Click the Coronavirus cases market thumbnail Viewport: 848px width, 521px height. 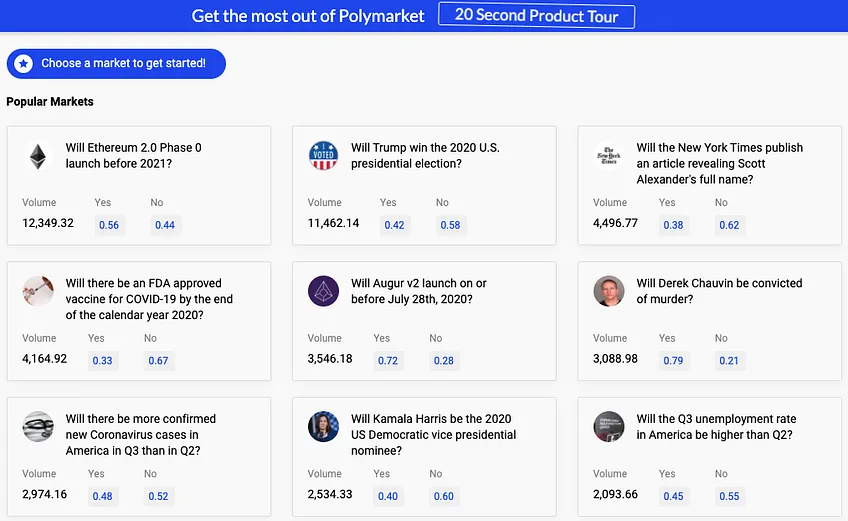click(x=38, y=427)
